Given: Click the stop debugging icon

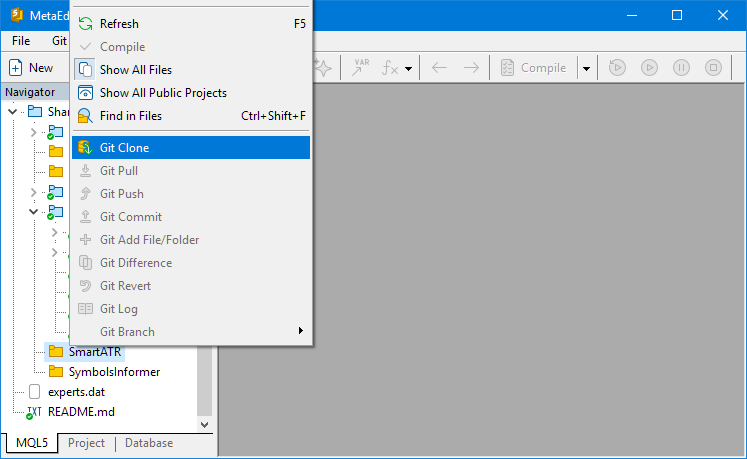Looking at the screenshot, I should tap(713, 68).
